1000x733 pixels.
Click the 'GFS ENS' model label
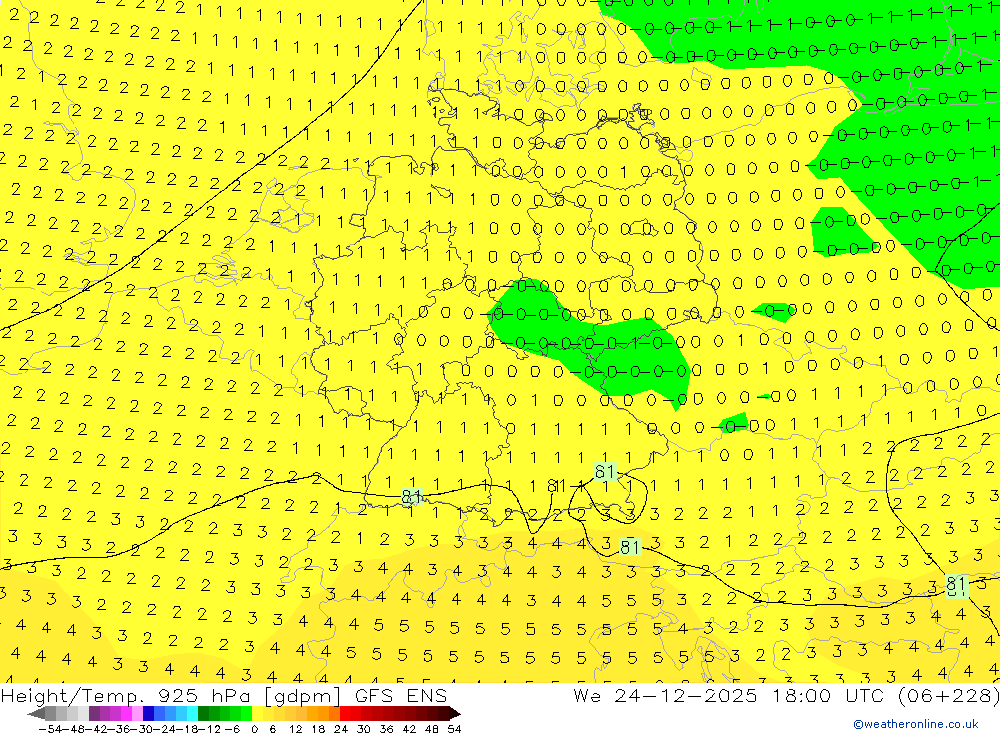tap(401, 695)
